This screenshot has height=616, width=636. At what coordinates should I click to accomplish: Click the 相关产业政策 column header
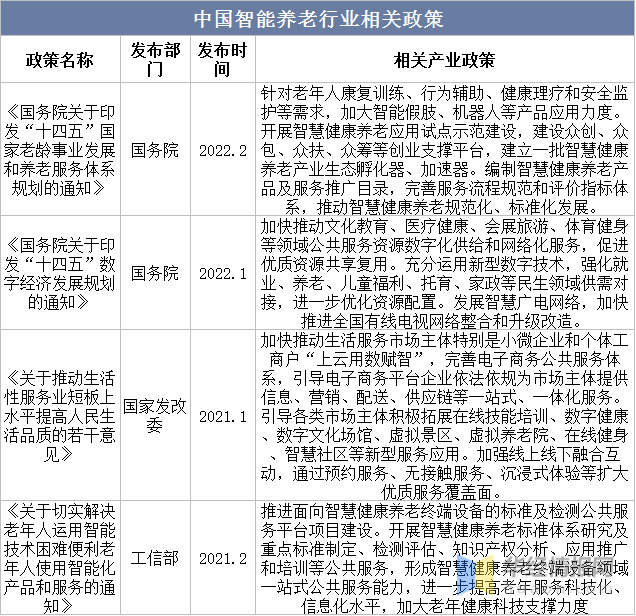point(443,59)
